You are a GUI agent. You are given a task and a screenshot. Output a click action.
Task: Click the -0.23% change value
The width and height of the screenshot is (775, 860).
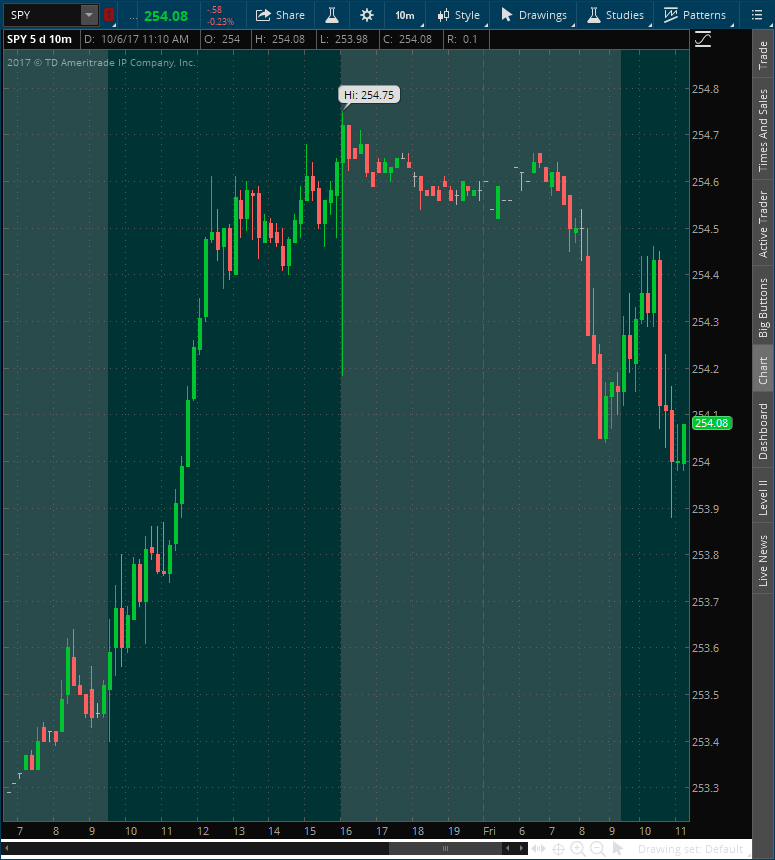click(x=221, y=22)
